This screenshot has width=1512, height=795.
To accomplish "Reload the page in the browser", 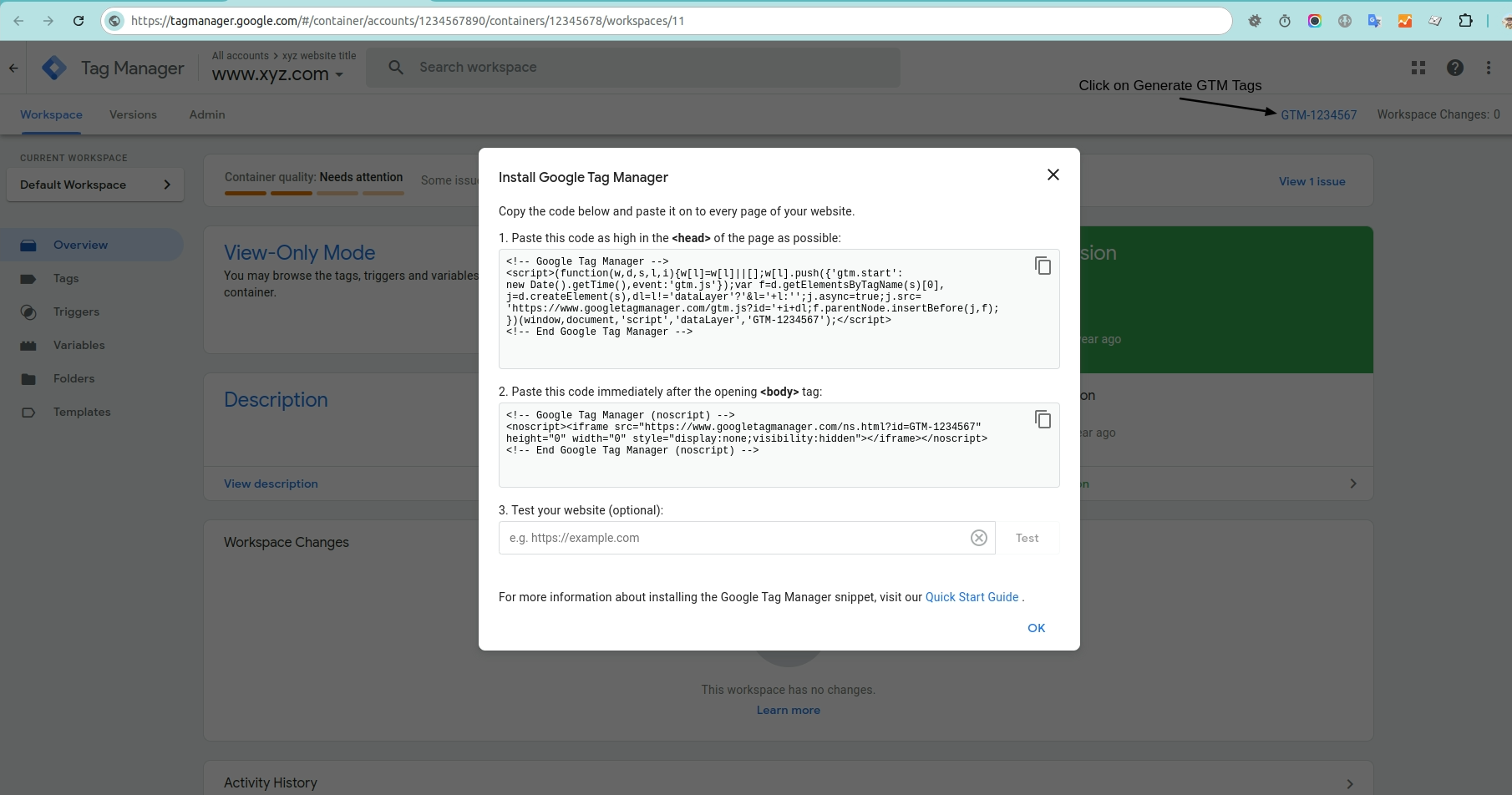I will (x=79, y=21).
